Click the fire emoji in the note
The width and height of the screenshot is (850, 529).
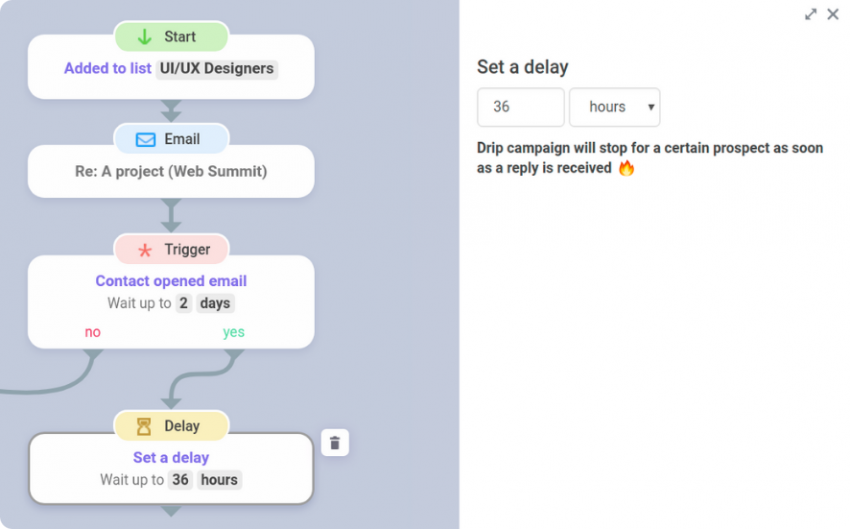tap(626, 168)
